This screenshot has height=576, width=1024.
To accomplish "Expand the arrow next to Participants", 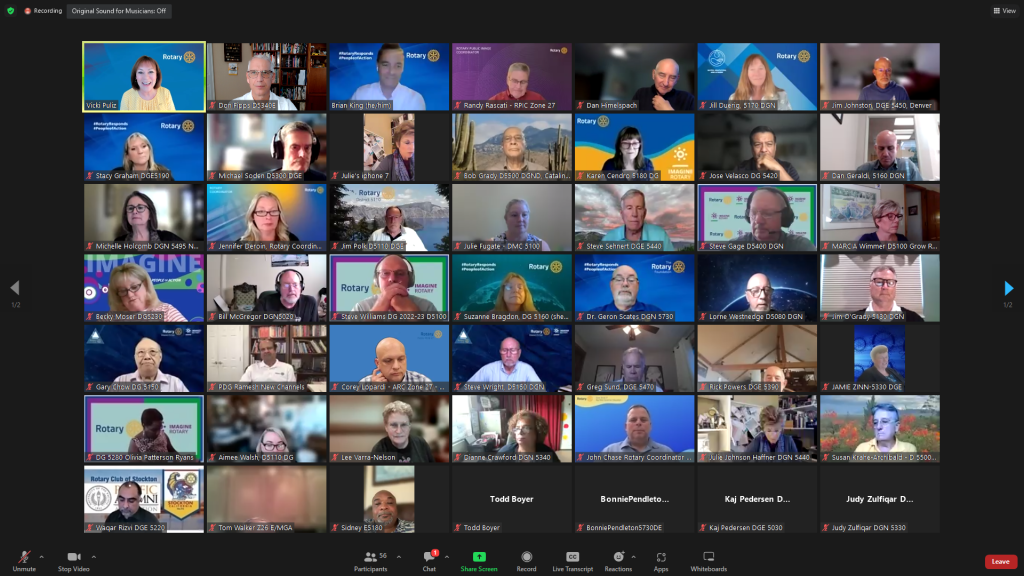I will click(x=398, y=557).
